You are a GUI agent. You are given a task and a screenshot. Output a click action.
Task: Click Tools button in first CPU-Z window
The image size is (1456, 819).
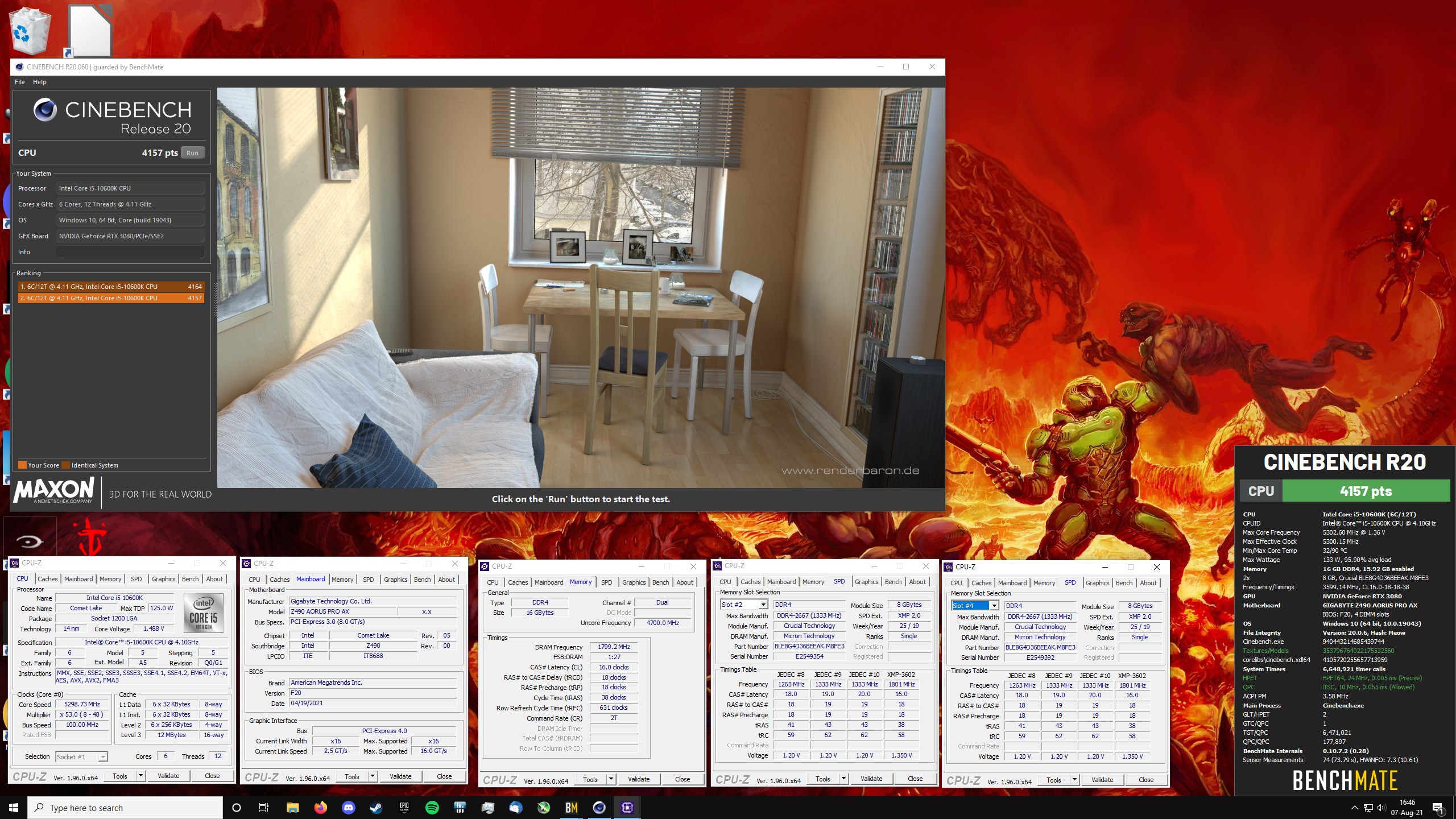pos(120,776)
